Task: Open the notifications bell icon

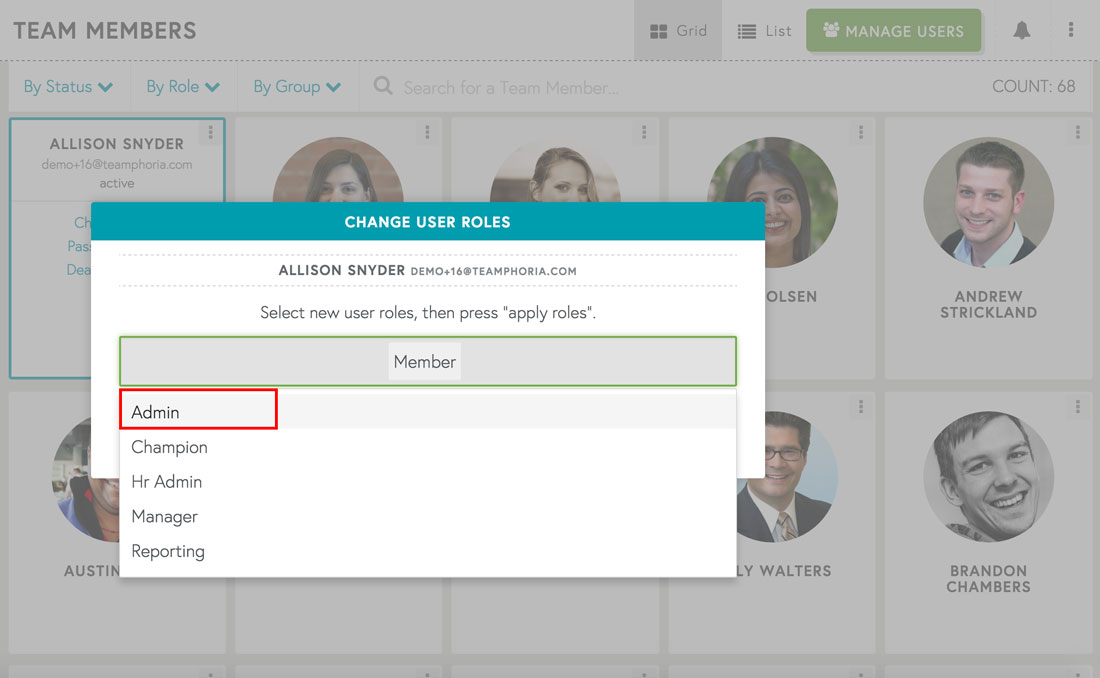Action: pyautogui.click(x=1021, y=30)
